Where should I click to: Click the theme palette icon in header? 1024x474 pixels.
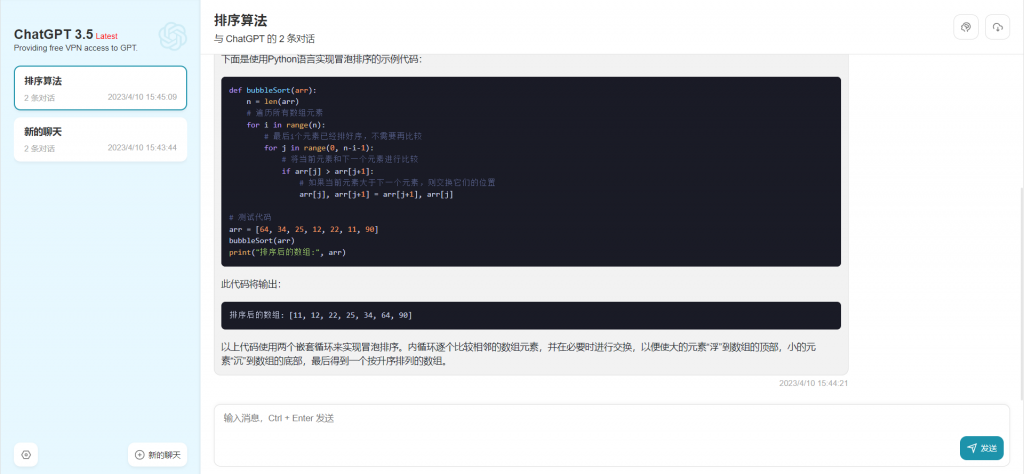point(966,27)
